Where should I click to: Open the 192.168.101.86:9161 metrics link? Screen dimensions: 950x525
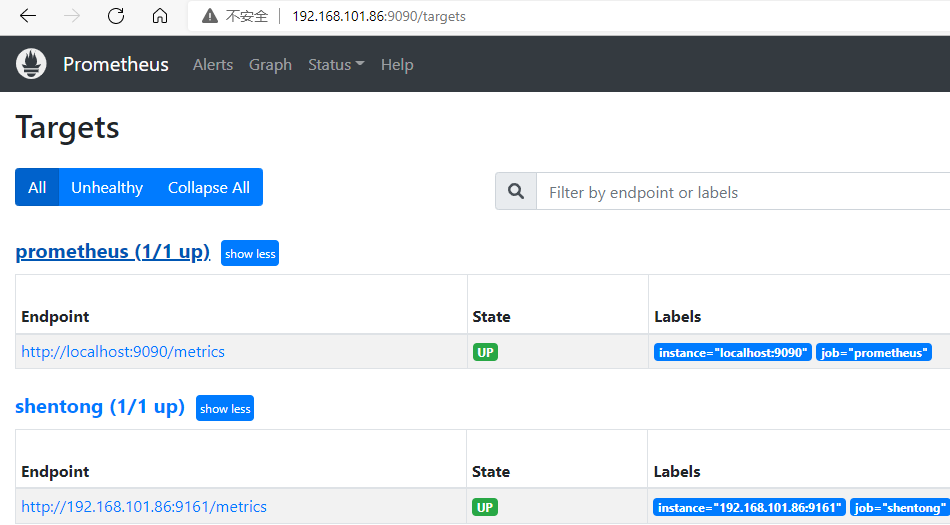click(144, 507)
